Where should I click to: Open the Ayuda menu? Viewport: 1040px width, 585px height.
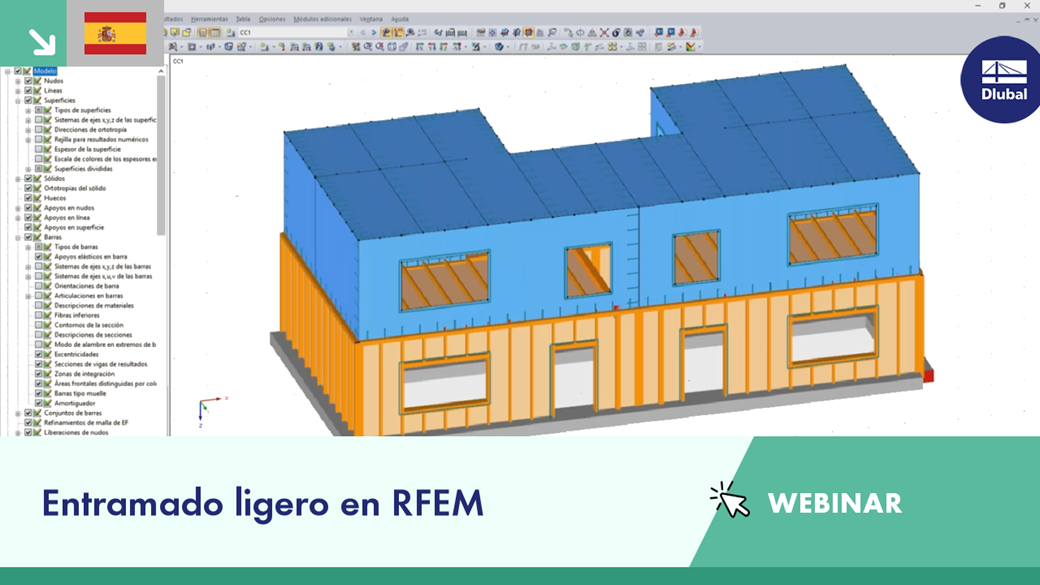400,19
